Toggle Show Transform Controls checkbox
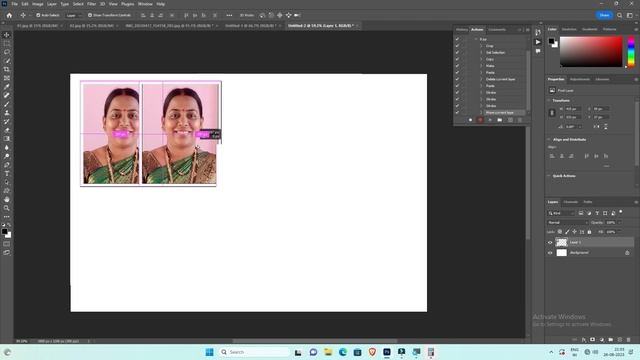The image size is (640, 360). coord(90,15)
